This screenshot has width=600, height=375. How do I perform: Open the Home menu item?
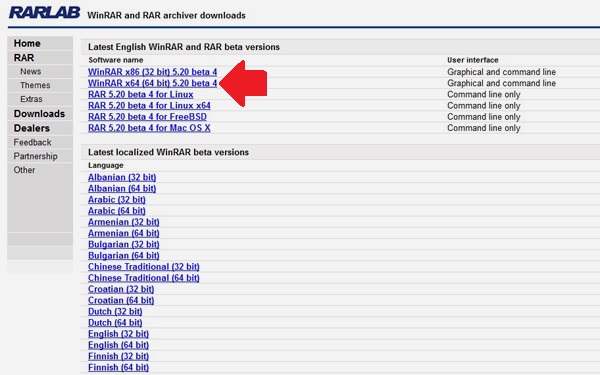[x=27, y=43]
